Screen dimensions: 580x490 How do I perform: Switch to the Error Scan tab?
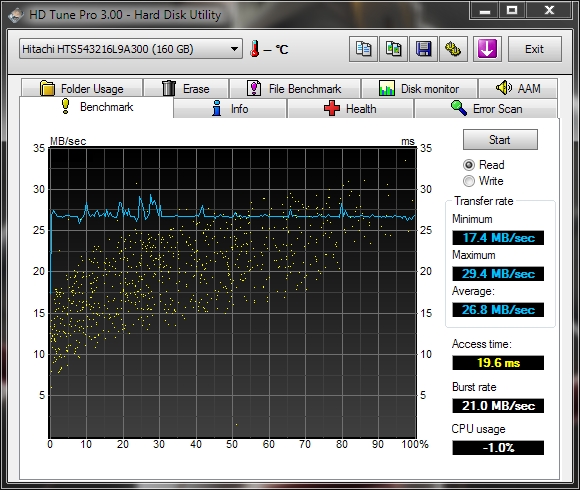coord(486,109)
